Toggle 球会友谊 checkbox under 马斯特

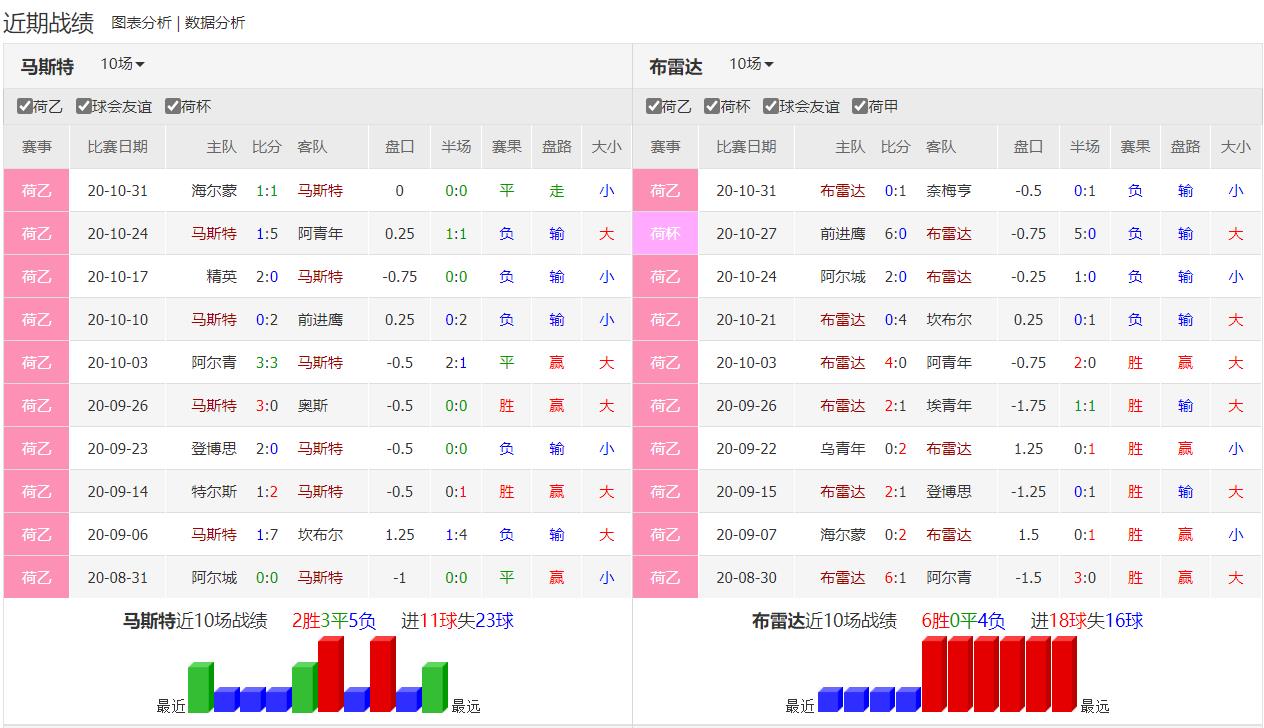[84, 106]
